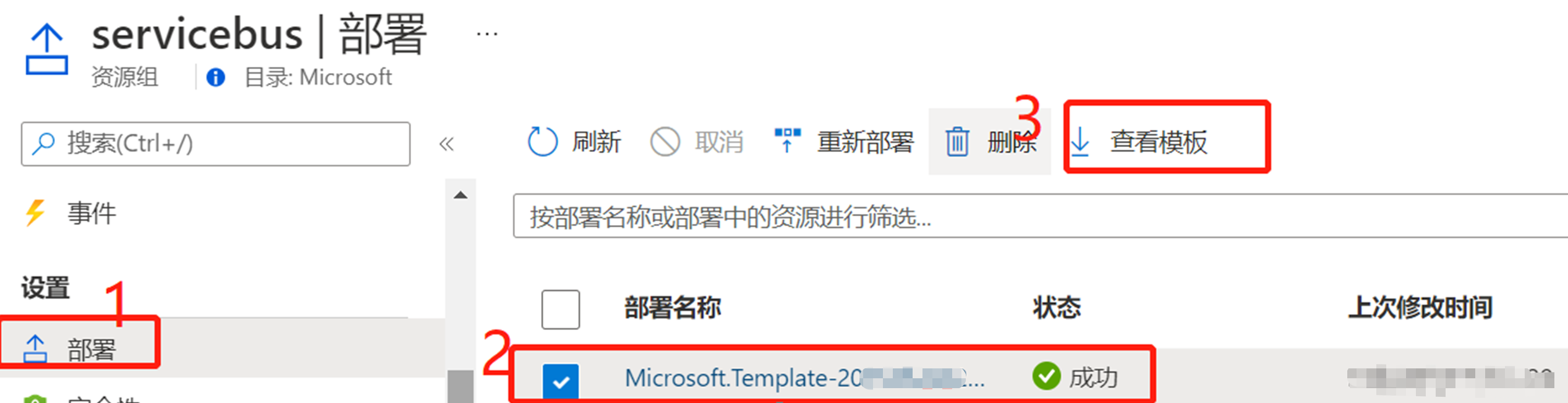The image size is (1568, 403).
Task: Open the Microsoft.Template deployment link
Action: coord(804,378)
